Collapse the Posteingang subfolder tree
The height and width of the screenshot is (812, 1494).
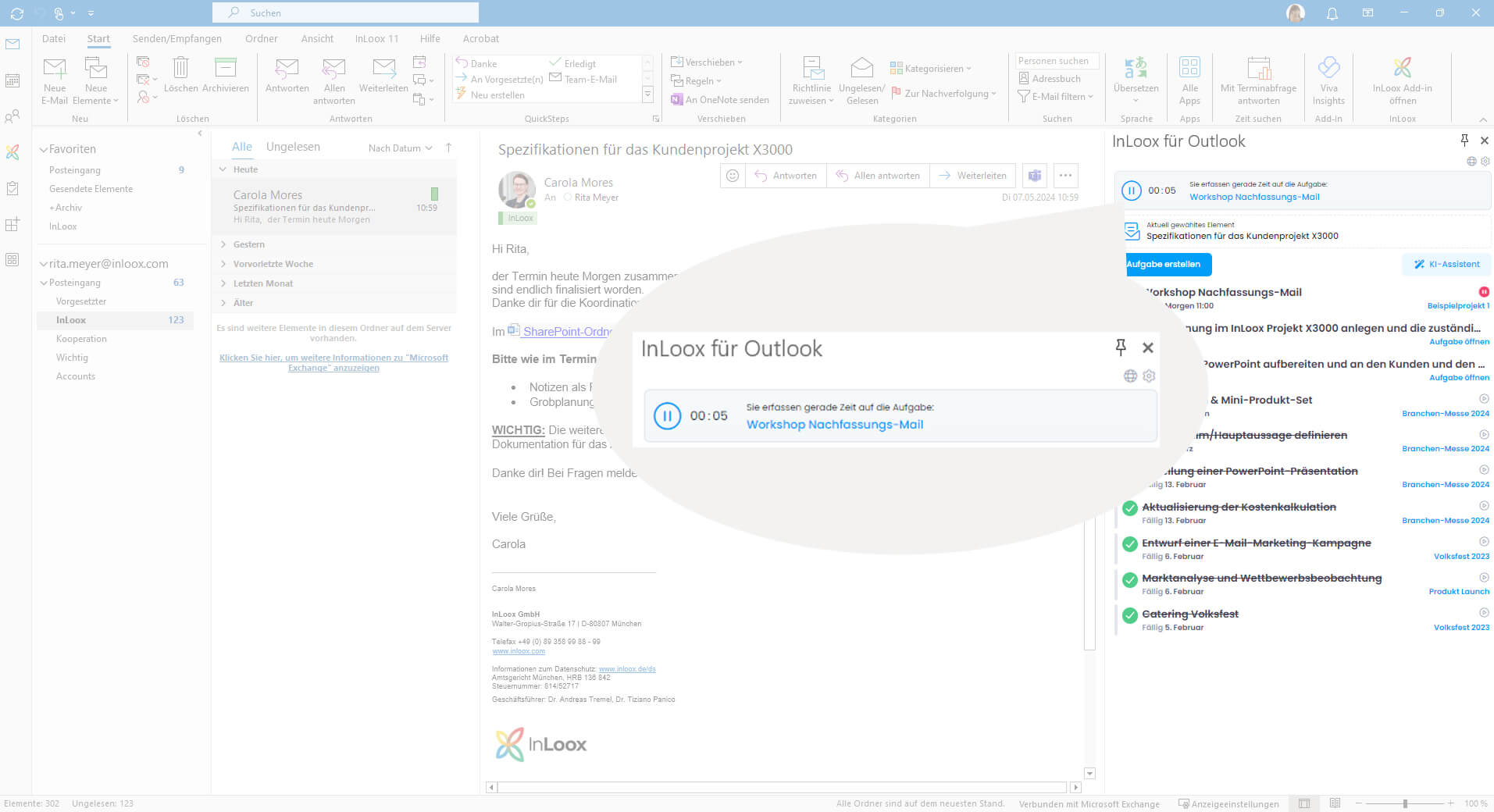[x=44, y=283]
